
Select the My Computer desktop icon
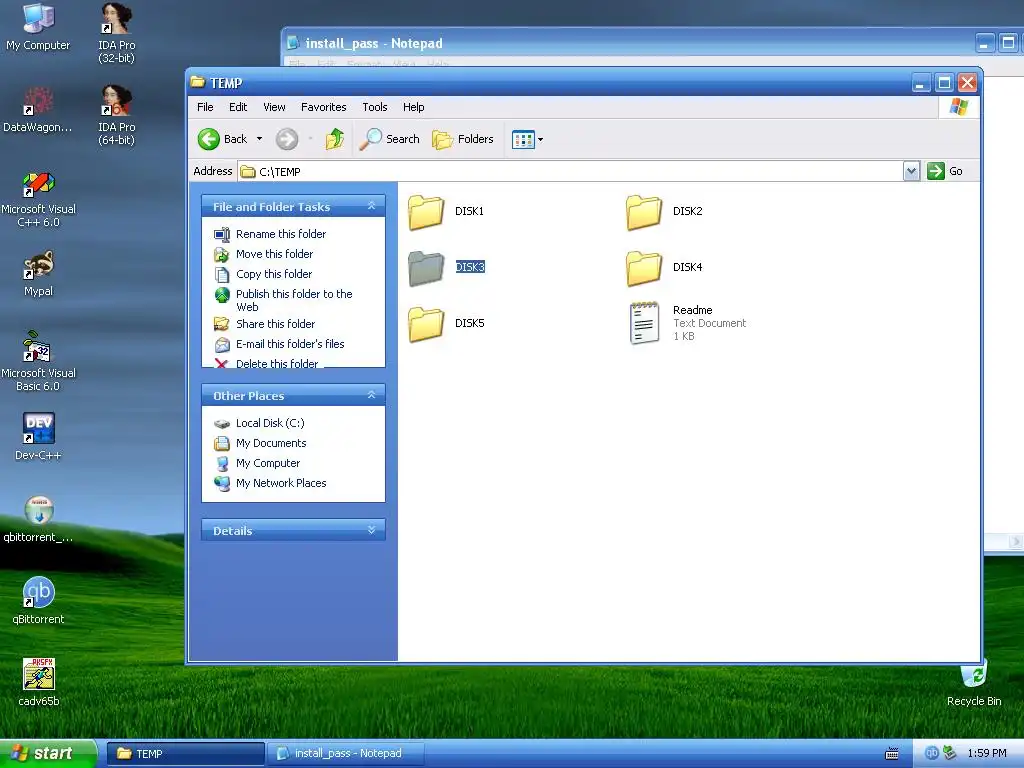click(x=38, y=27)
